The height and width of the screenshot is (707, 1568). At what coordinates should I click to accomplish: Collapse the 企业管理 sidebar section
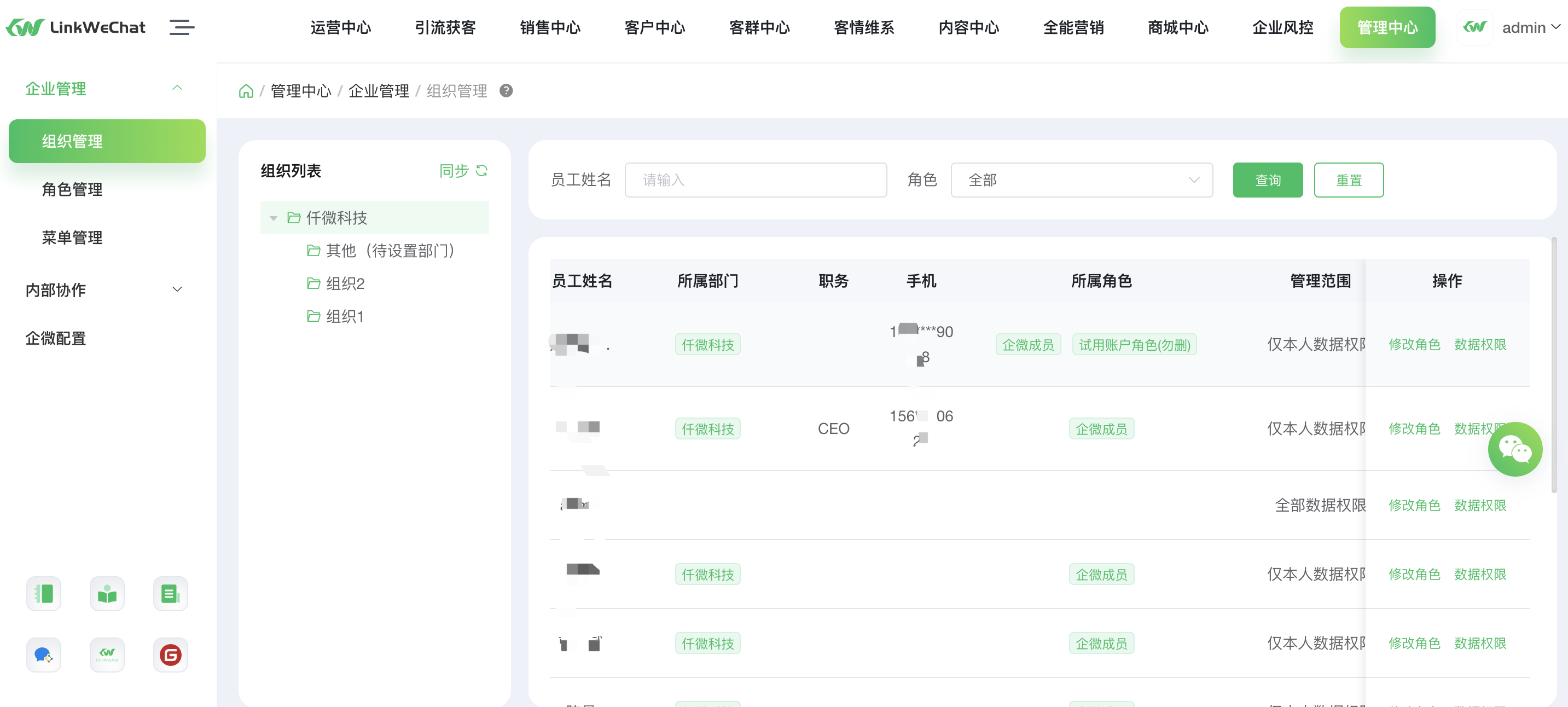pyautogui.click(x=177, y=88)
